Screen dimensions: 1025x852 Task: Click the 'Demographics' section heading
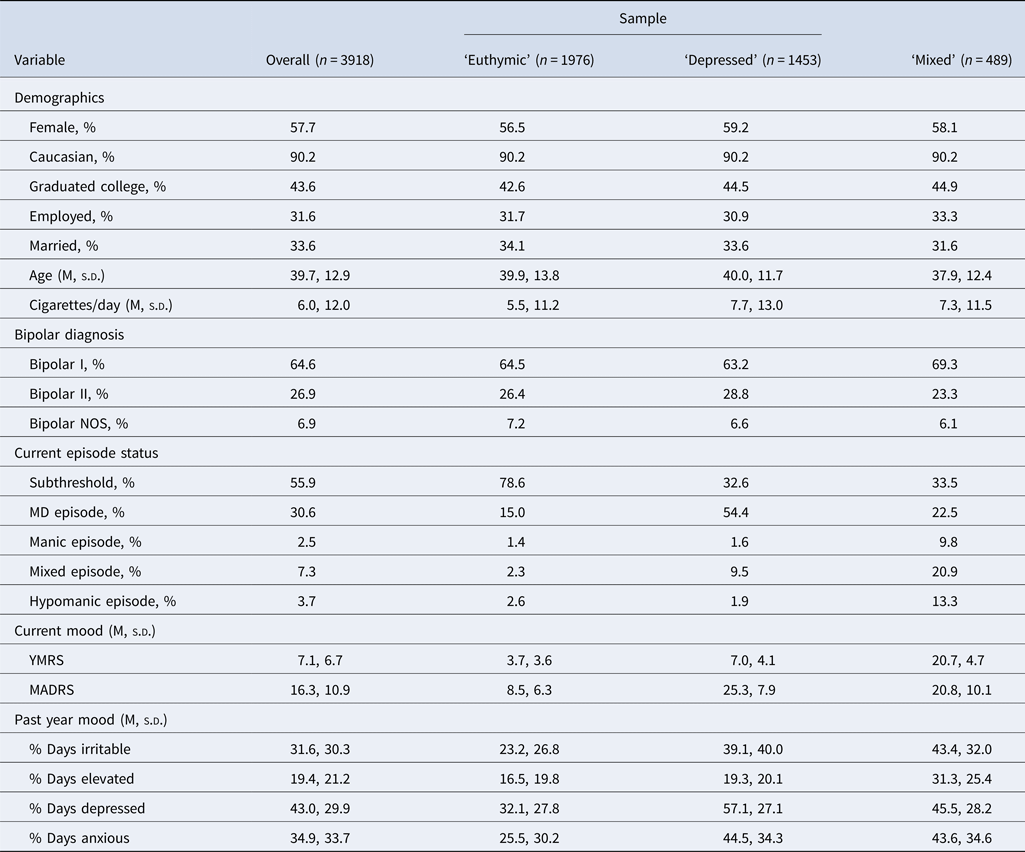point(59,98)
